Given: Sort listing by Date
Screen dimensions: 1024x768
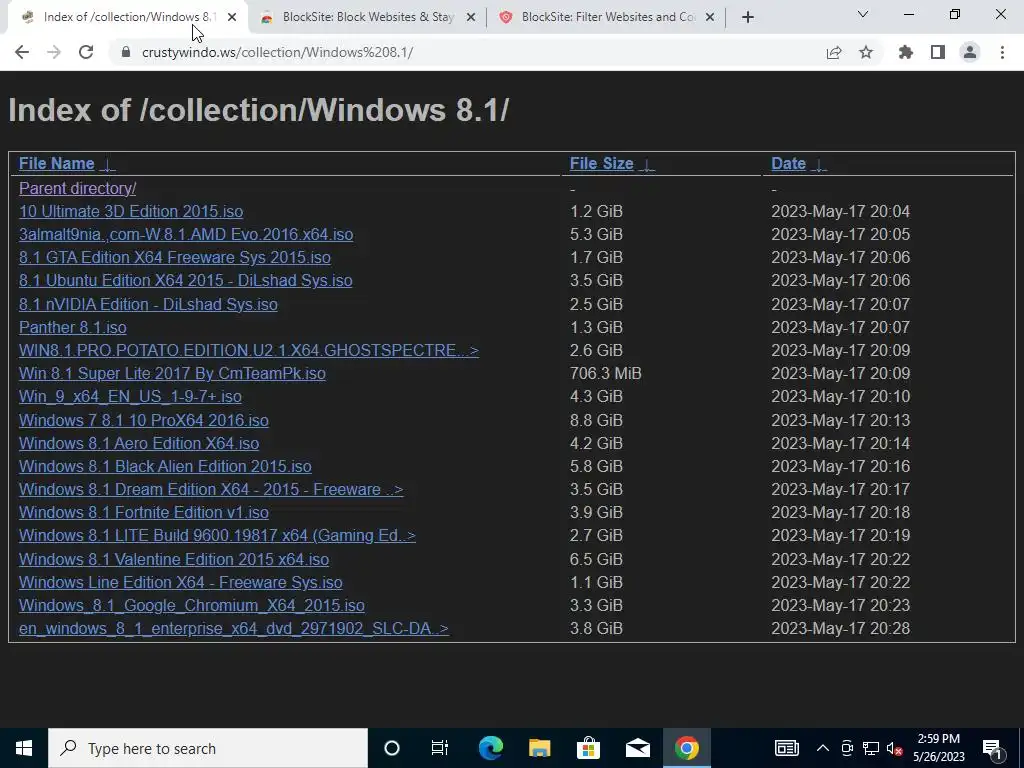Looking at the screenshot, I should point(788,163).
